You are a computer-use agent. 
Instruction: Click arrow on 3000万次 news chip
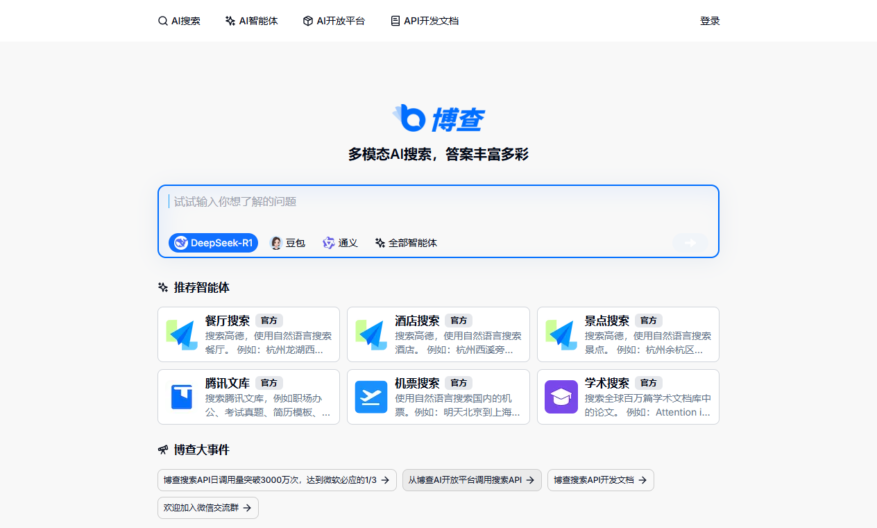(x=385, y=480)
